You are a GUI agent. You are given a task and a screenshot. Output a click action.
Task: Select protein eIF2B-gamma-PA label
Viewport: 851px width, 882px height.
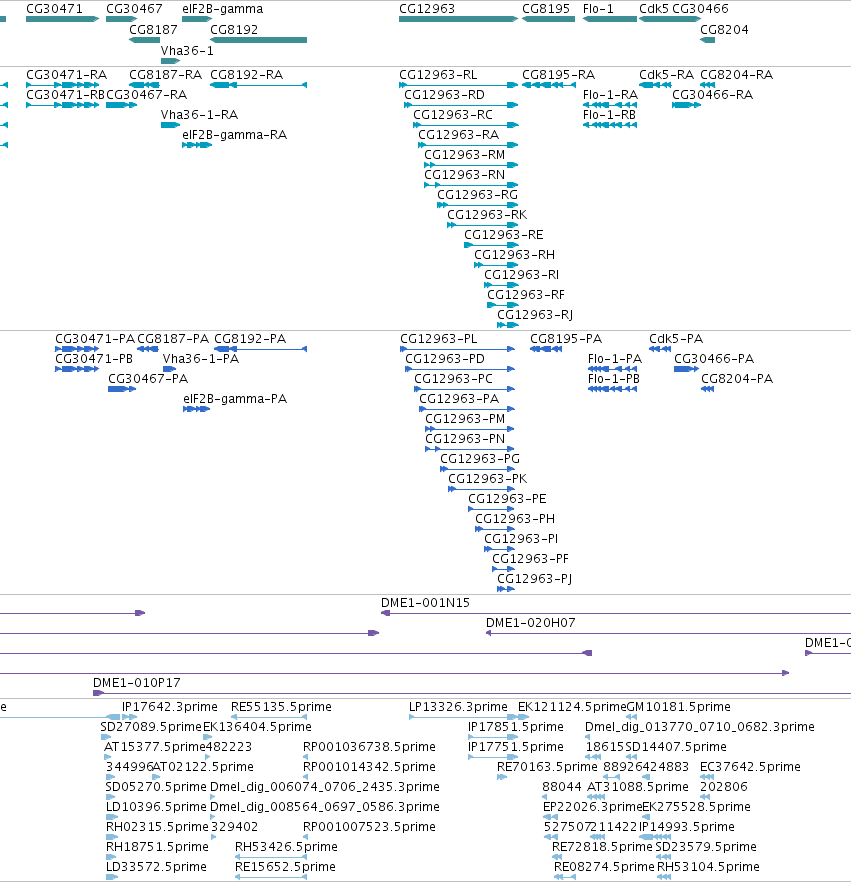[x=235, y=399]
